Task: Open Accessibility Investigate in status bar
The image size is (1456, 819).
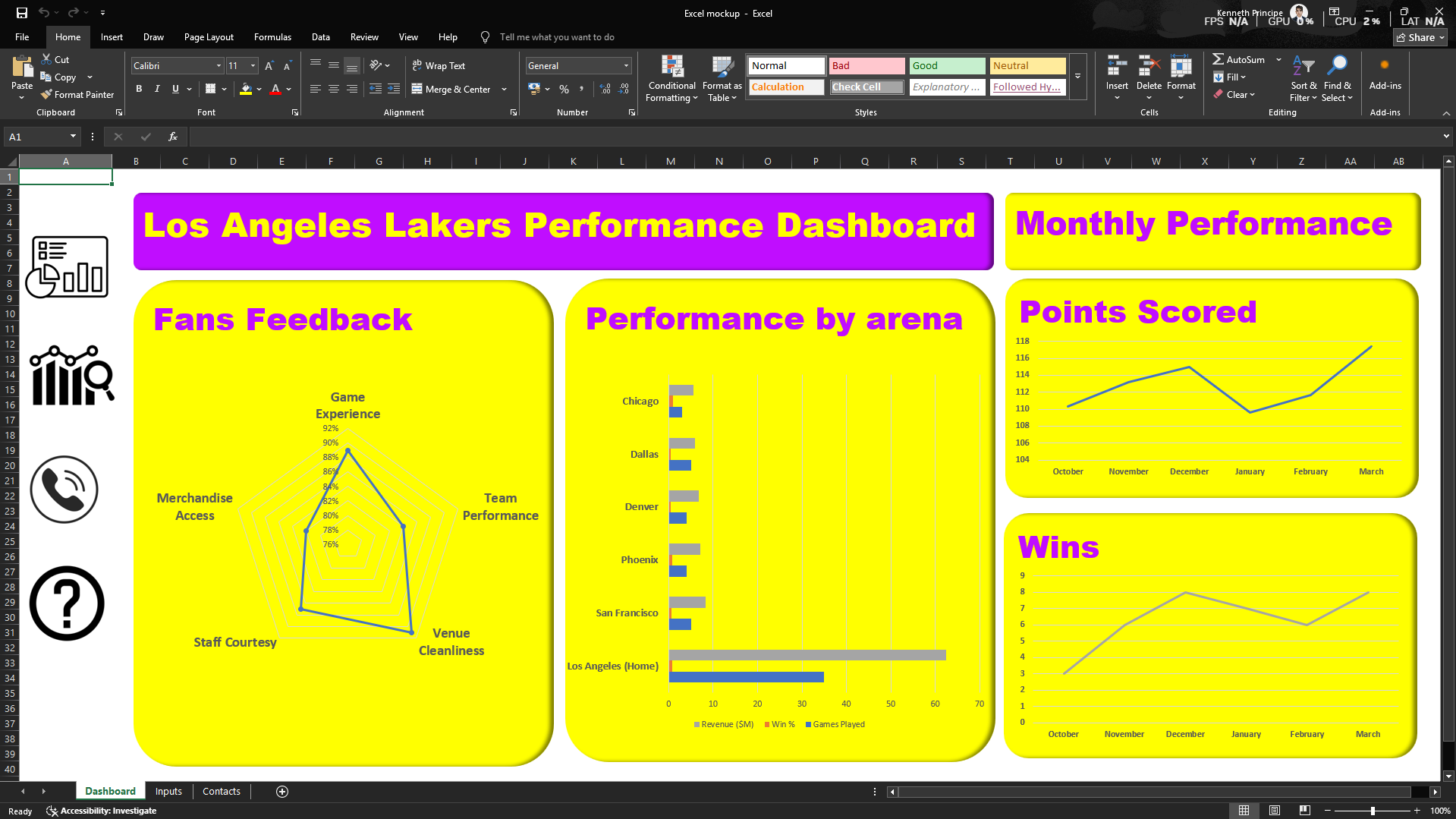Action: coord(102,811)
